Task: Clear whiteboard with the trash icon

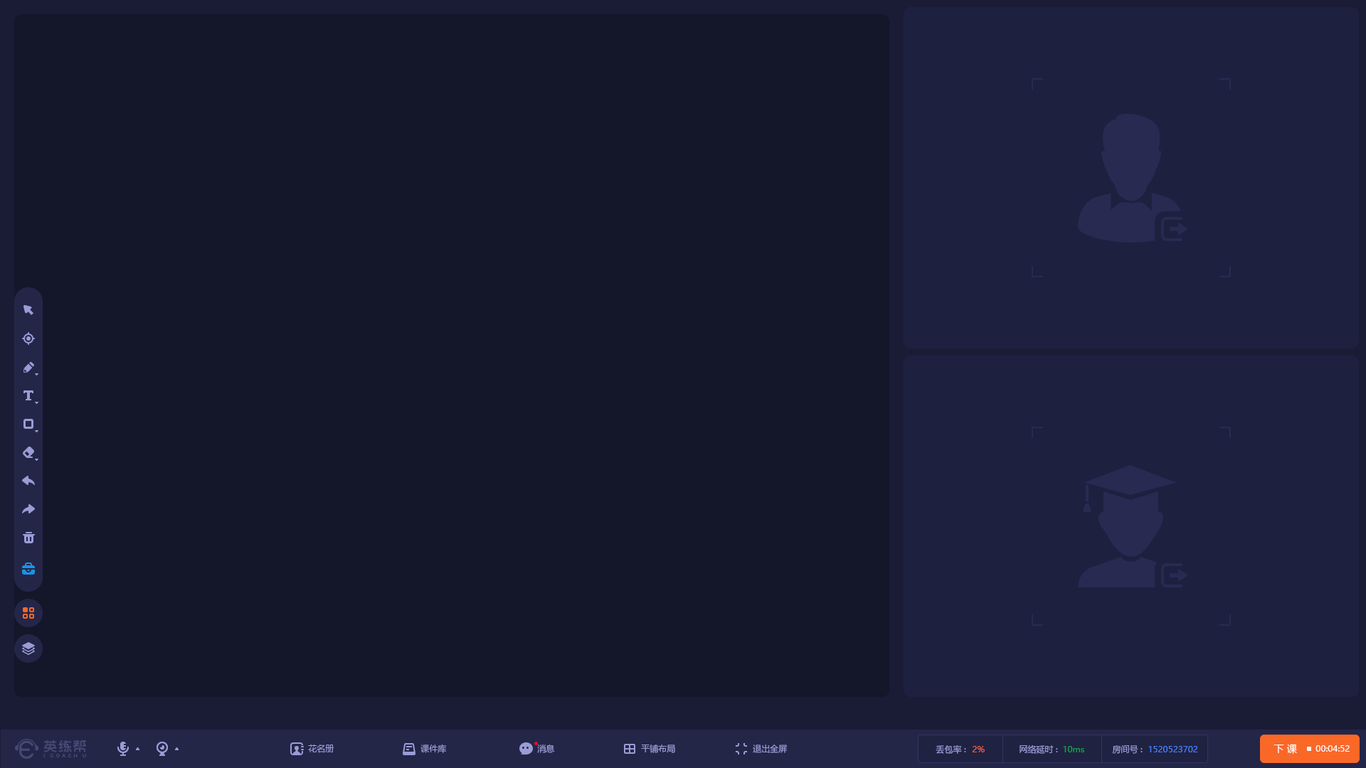Action: point(28,538)
